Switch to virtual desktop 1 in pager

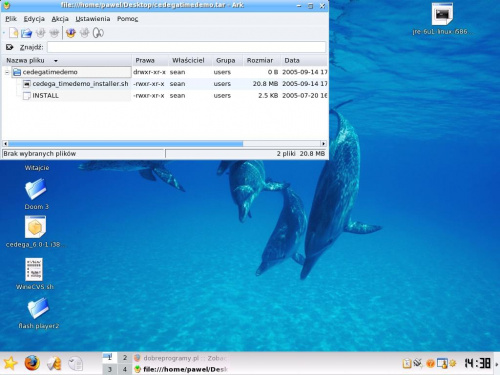[x=109, y=358]
